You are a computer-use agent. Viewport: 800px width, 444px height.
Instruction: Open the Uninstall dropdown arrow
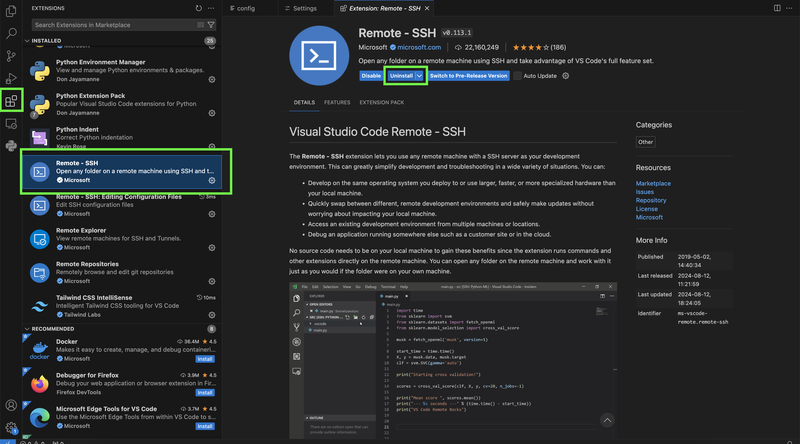click(419, 76)
